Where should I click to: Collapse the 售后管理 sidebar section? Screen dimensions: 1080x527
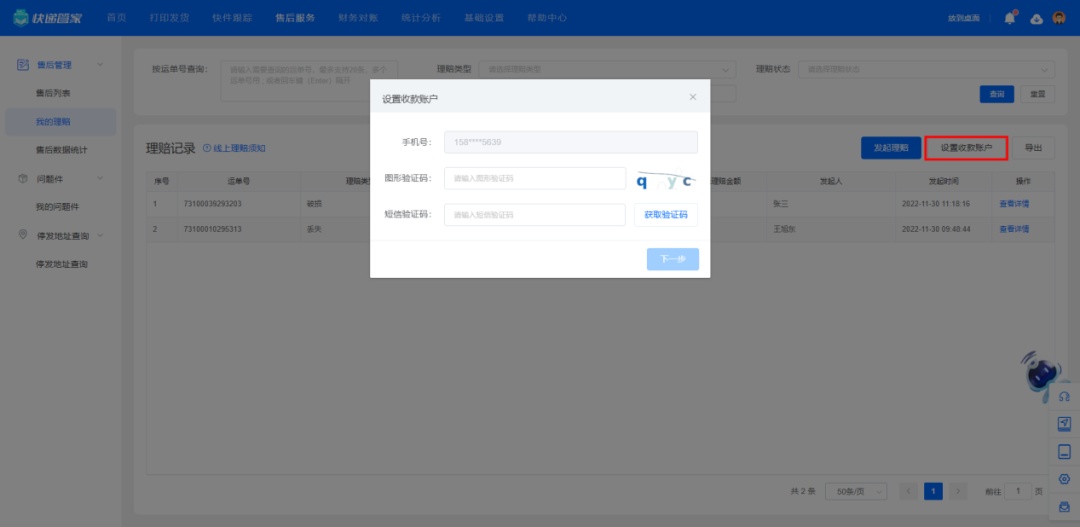(x=100, y=65)
